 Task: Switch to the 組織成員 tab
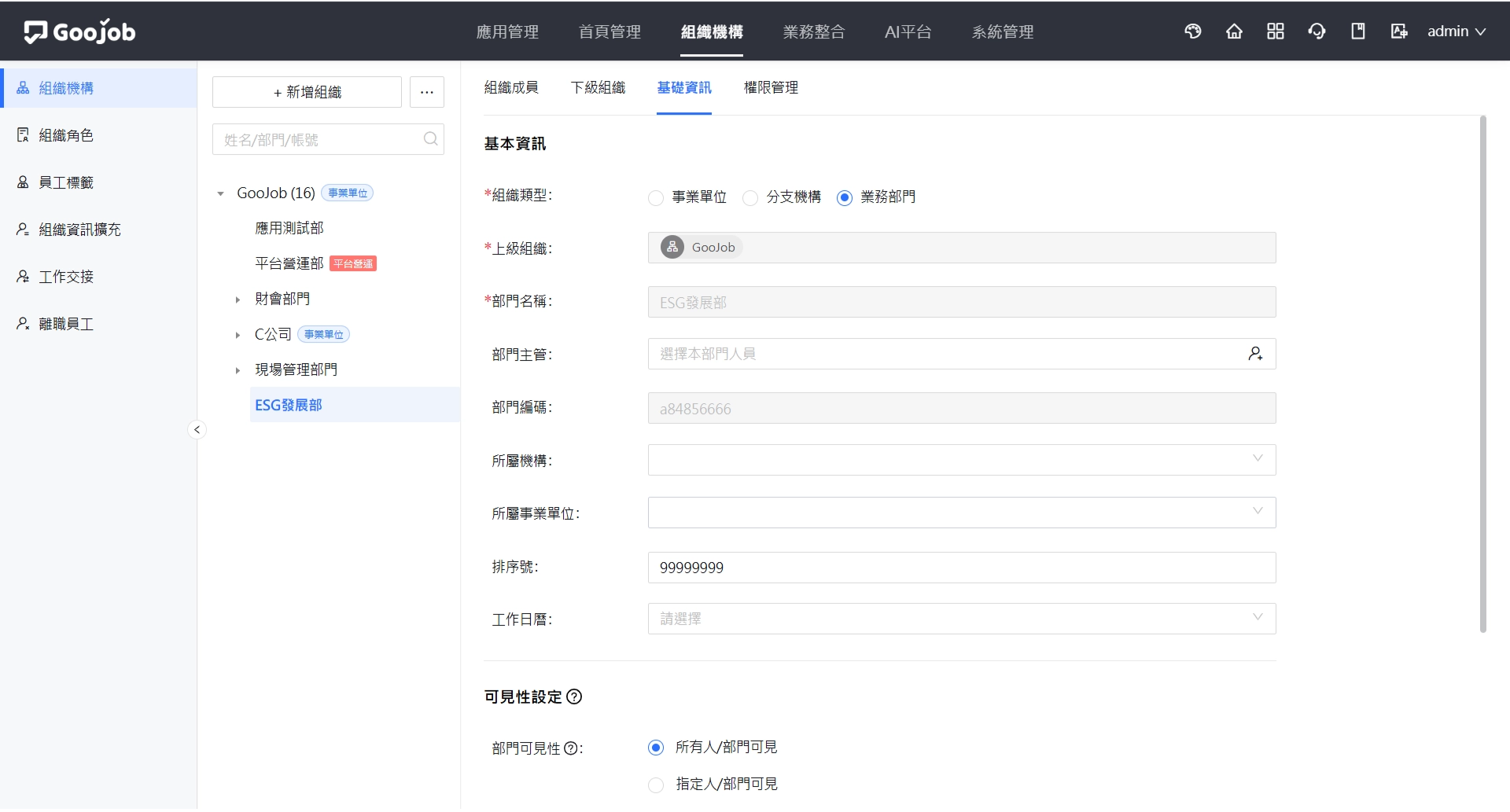(511, 87)
